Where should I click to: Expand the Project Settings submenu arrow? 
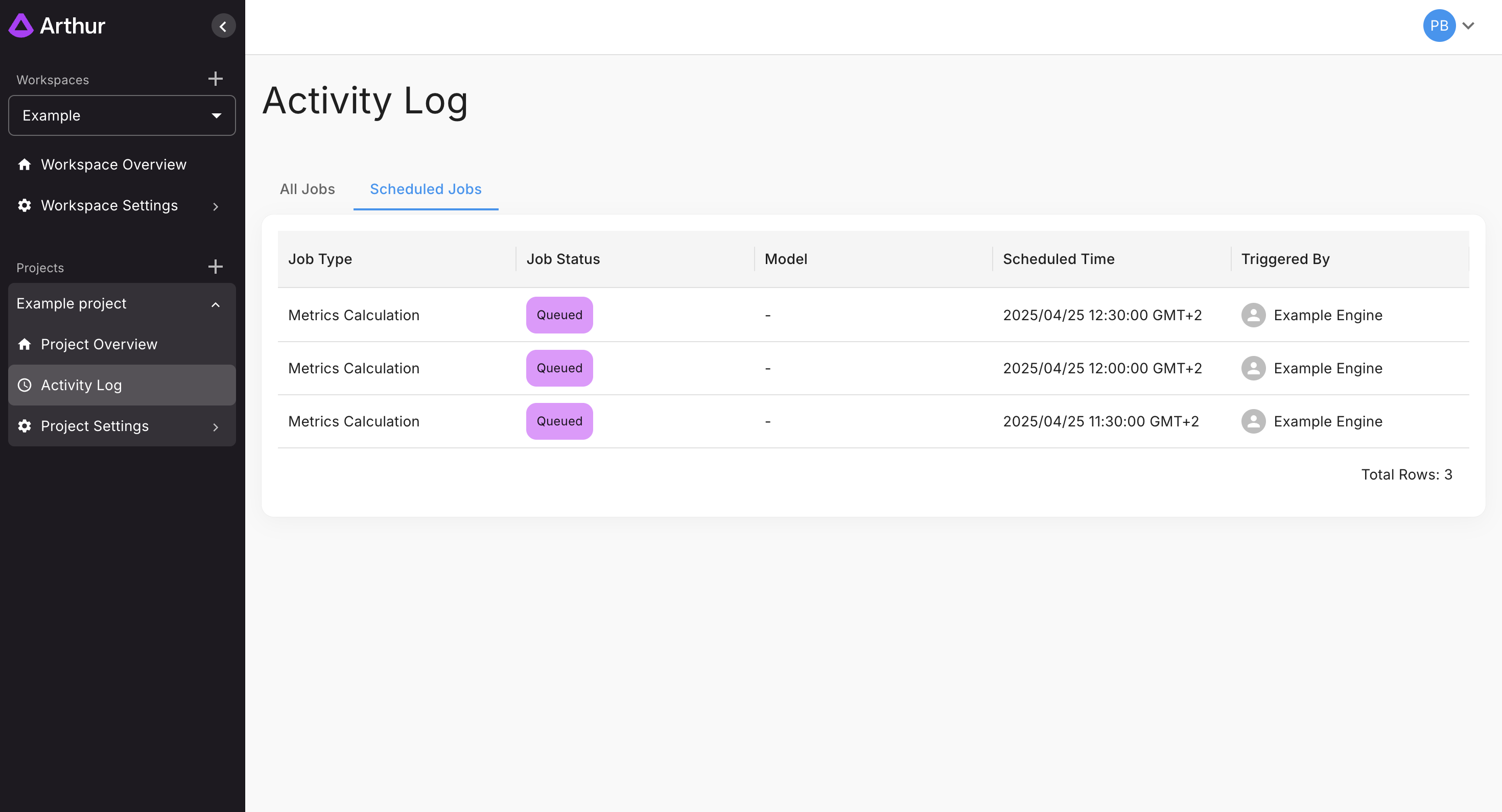click(x=215, y=427)
